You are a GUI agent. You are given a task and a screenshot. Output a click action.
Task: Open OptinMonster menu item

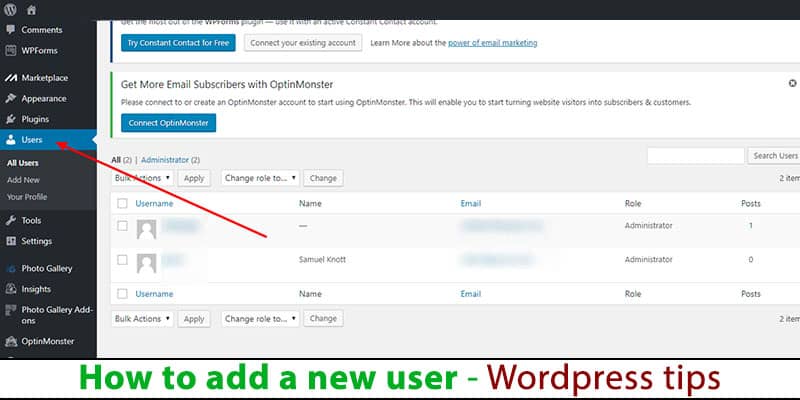[x=48, y=341]
